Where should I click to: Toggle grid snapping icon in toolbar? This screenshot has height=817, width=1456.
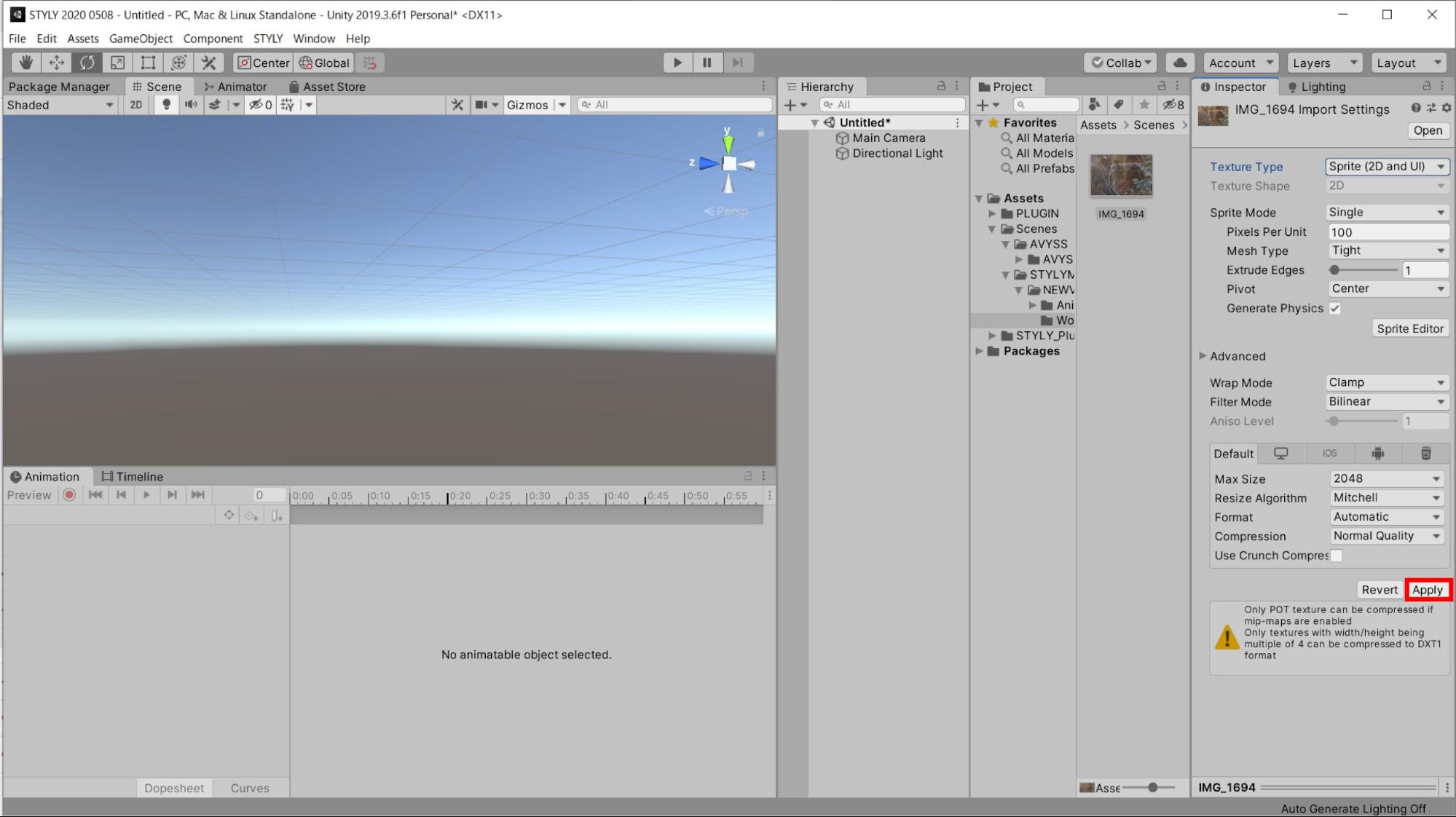pos(370,63)
